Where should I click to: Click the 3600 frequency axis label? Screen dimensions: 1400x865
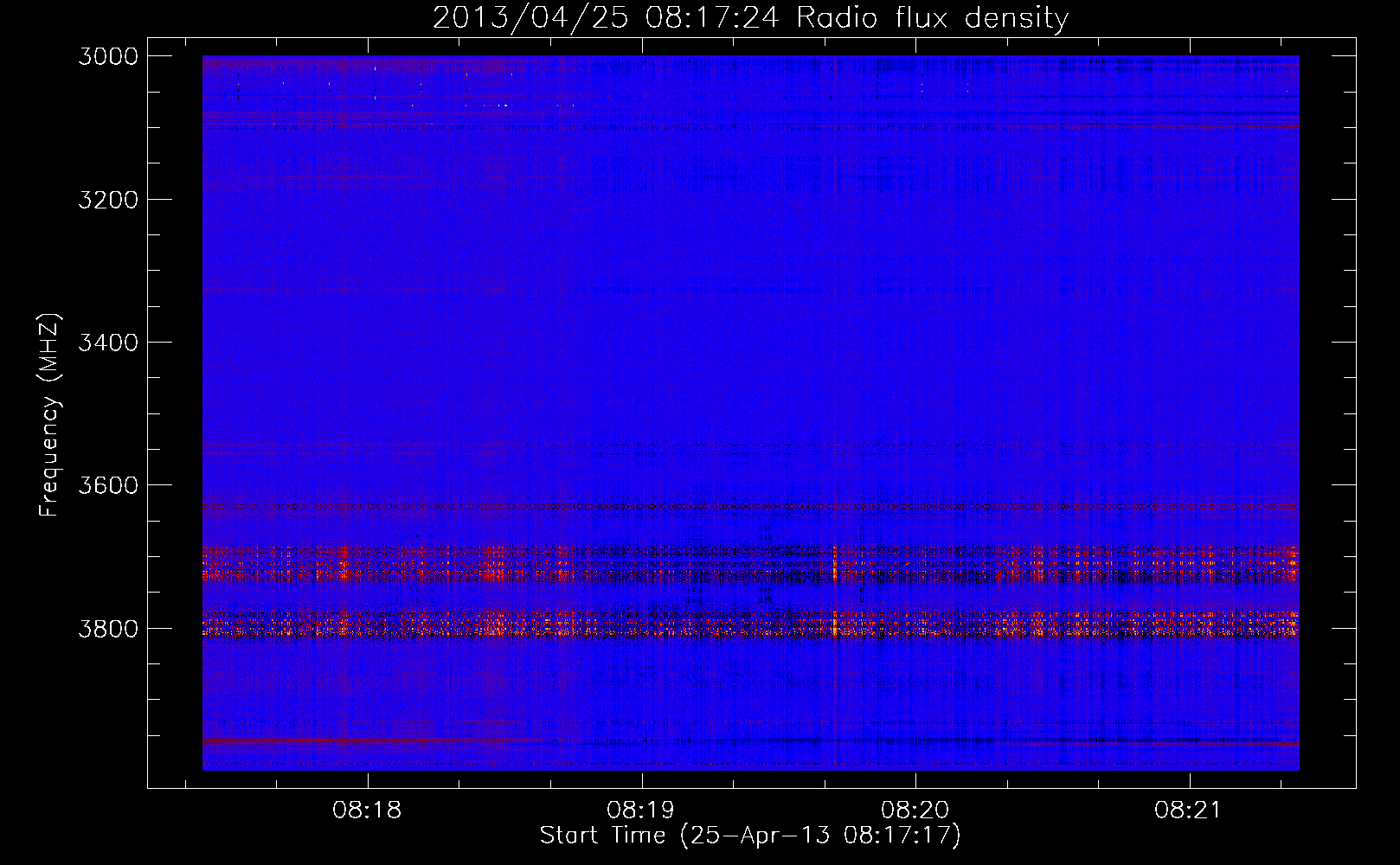(108, 485)
